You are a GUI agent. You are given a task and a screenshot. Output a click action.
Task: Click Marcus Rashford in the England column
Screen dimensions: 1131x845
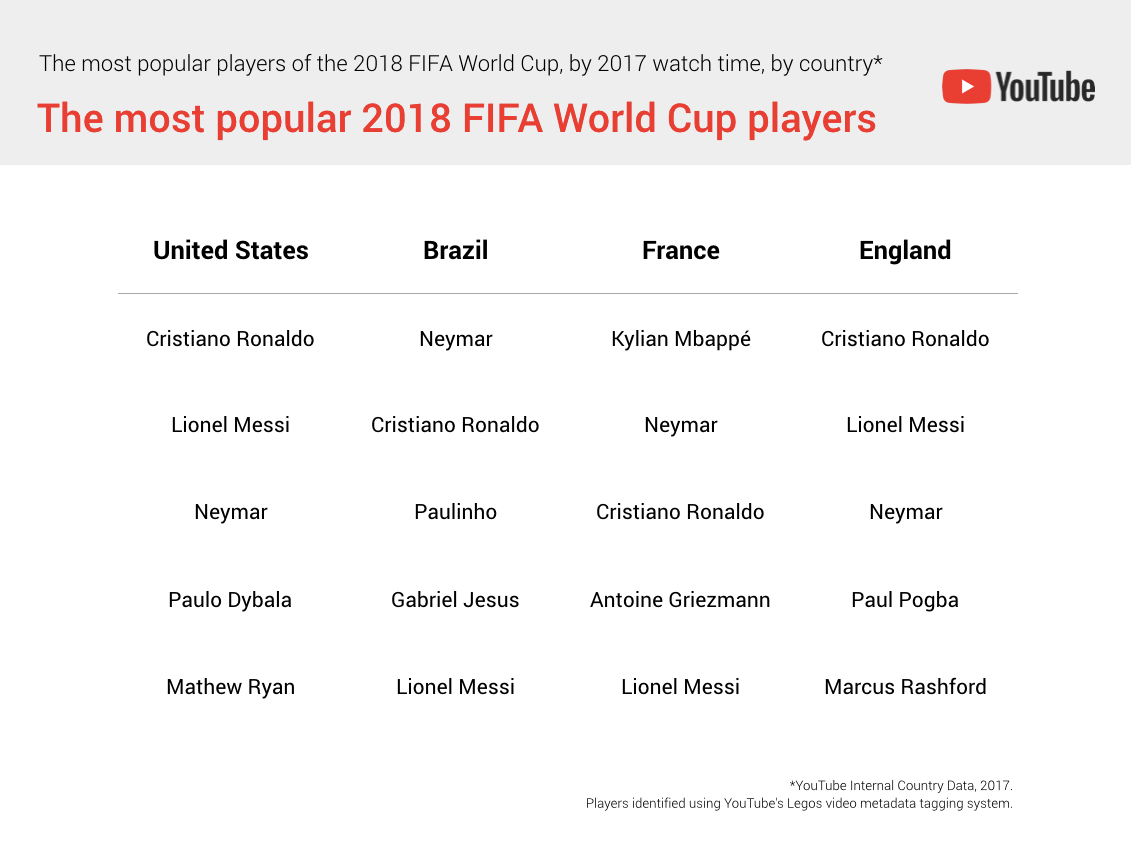905,686
